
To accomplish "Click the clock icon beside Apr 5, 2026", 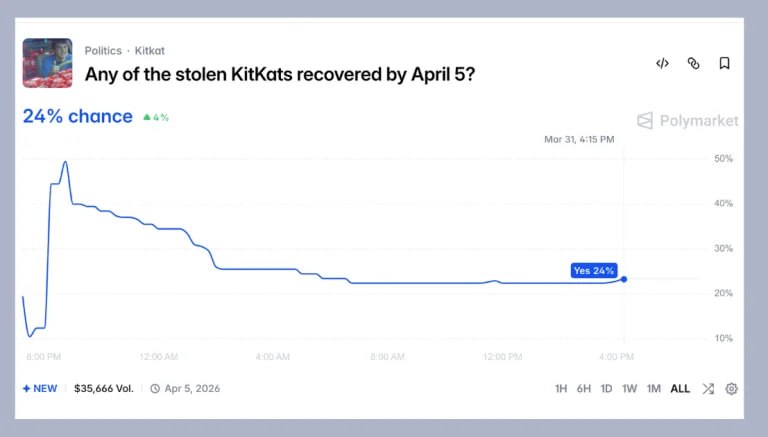I will tap(155, 389).
